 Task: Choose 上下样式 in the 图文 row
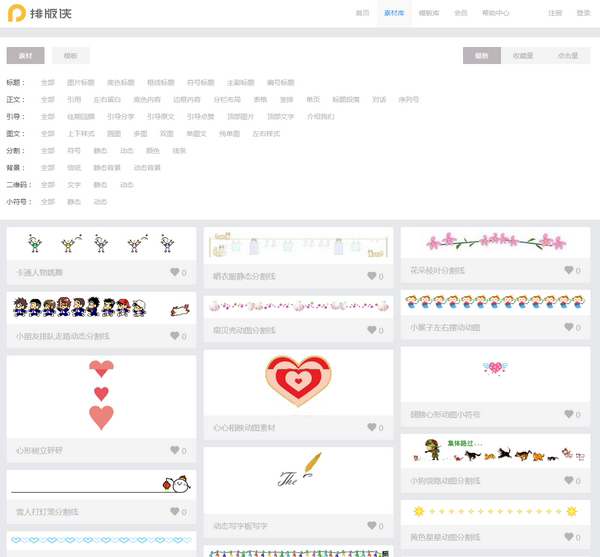pos(81,134)
